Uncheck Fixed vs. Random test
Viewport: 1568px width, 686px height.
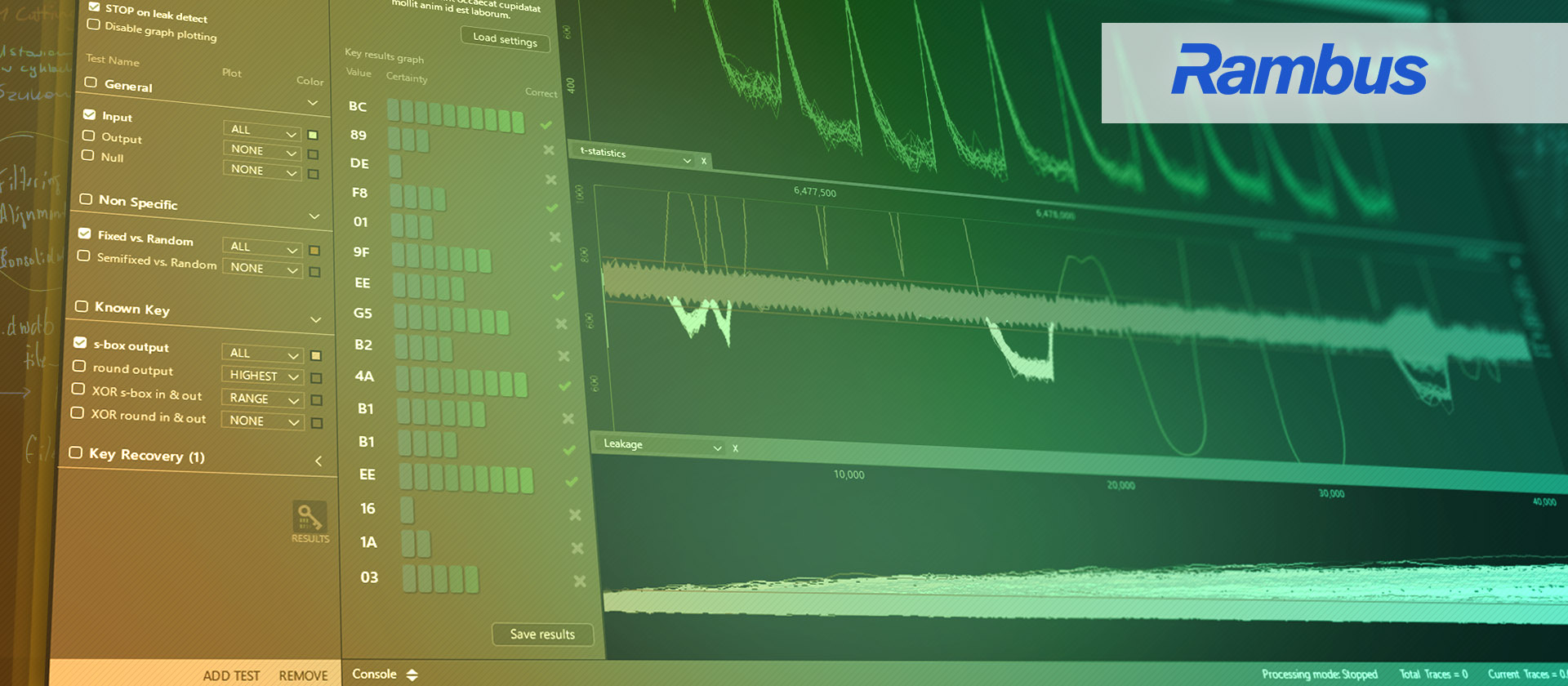(x=84, y=233)
